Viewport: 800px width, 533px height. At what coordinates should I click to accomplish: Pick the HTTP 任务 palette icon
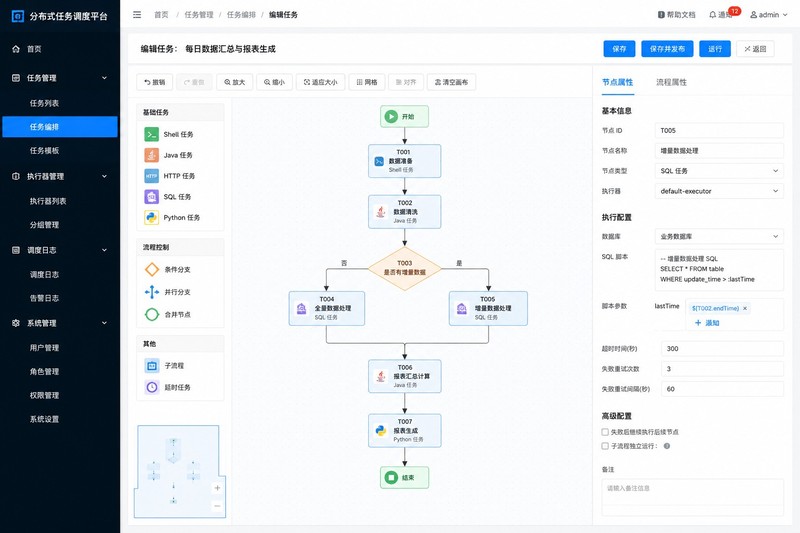pyautogui.click(x=152, y=176)
